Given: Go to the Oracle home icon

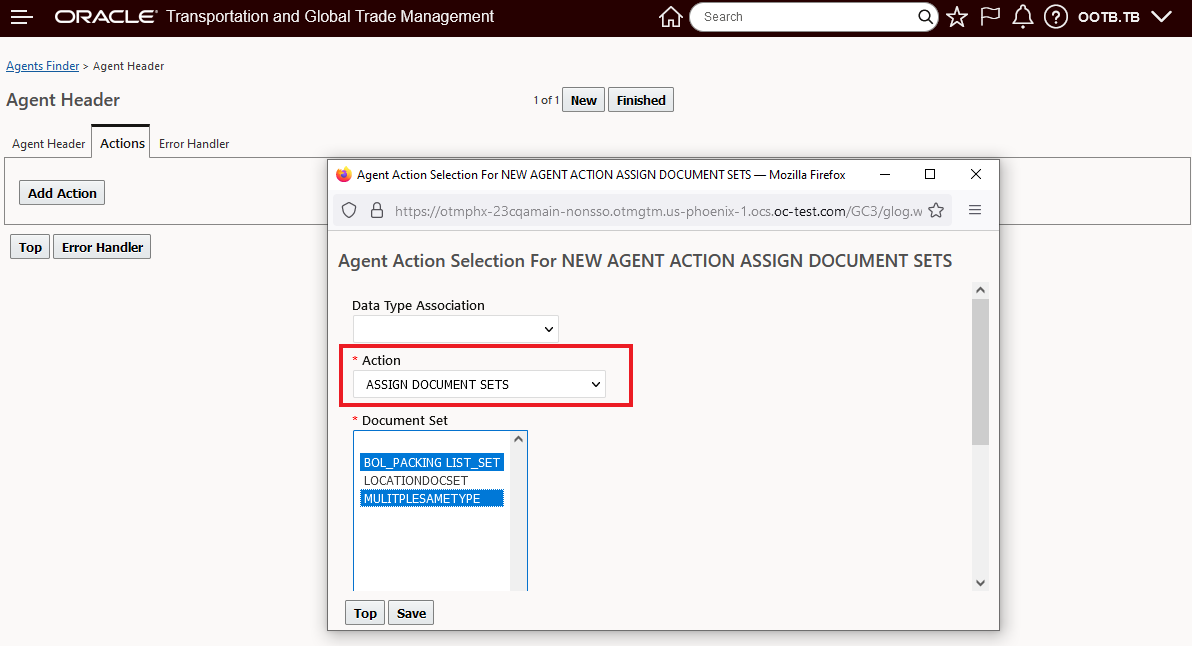Looking at the screenshot, I should 671,17.
